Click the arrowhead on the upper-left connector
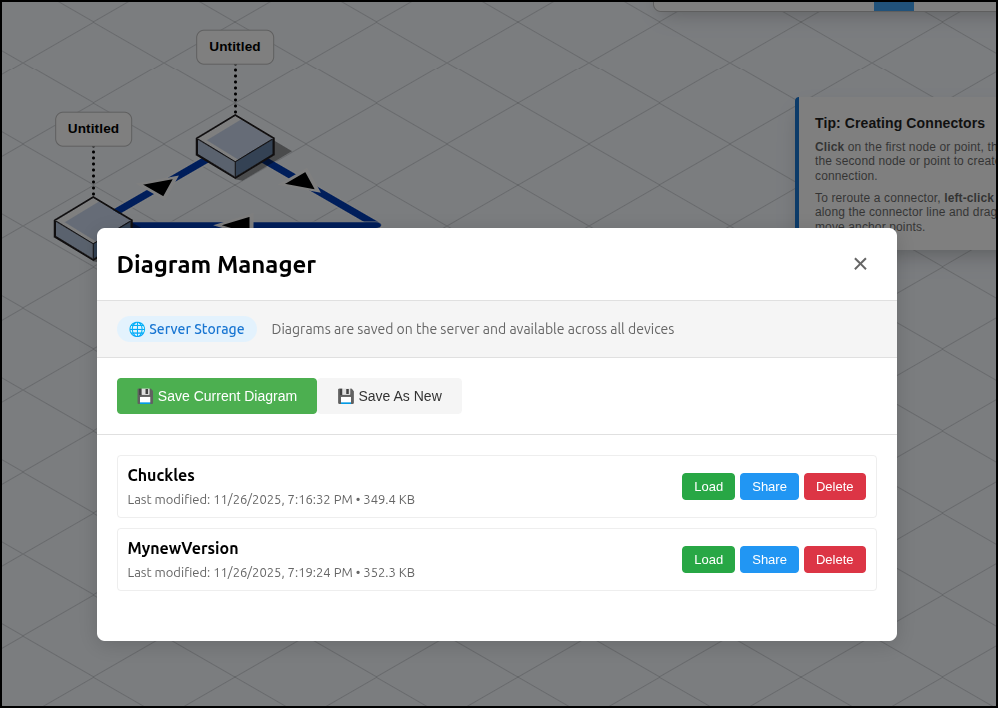 coord(160,186)
